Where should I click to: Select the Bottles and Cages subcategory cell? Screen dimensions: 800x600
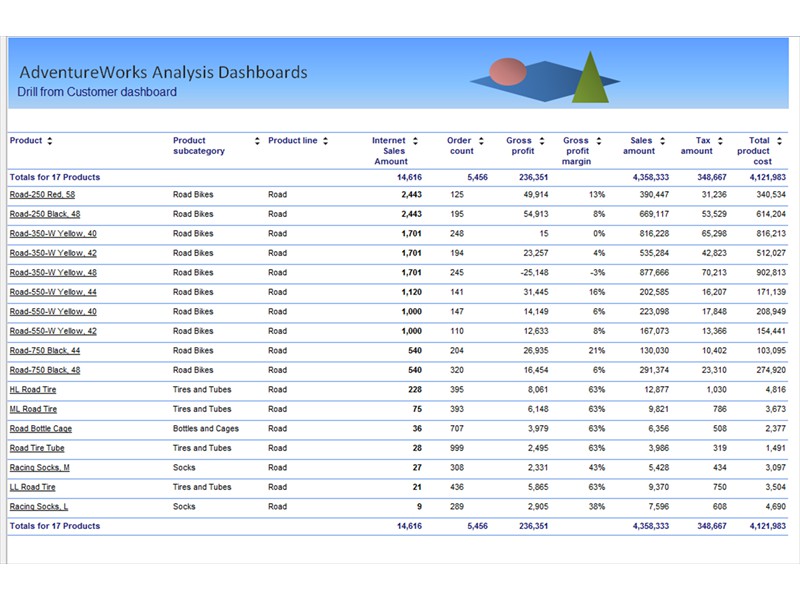click(x=206, y=429)
